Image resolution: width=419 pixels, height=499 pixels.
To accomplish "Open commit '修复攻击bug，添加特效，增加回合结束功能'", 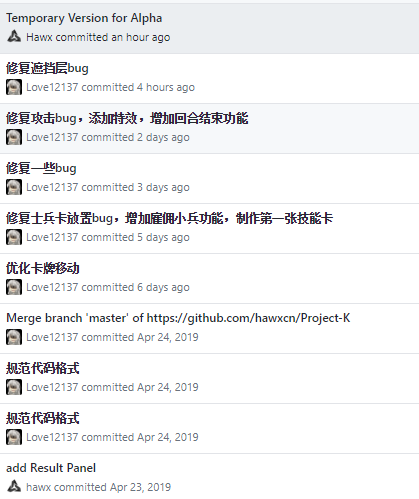I will click(127, 118).
